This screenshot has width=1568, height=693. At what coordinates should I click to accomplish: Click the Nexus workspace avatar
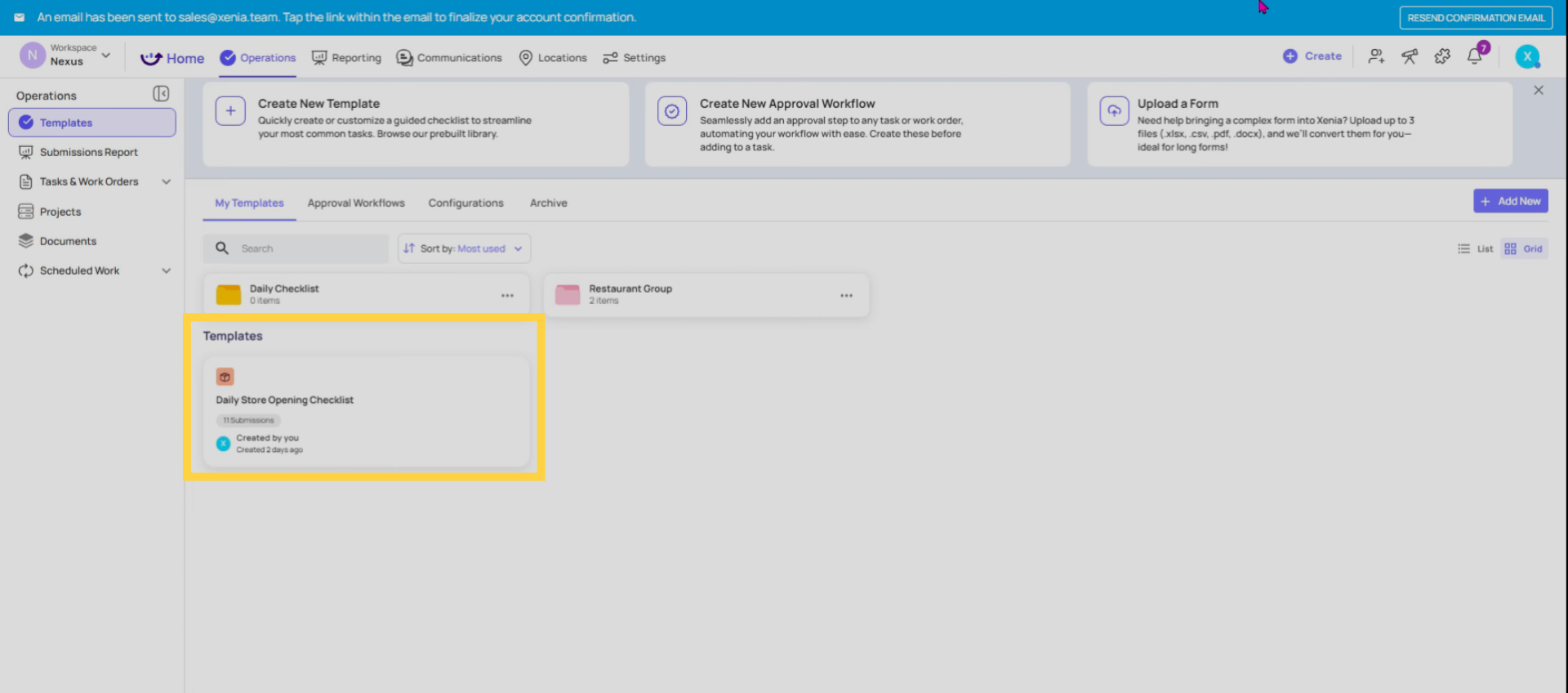[x=32, y=56]
